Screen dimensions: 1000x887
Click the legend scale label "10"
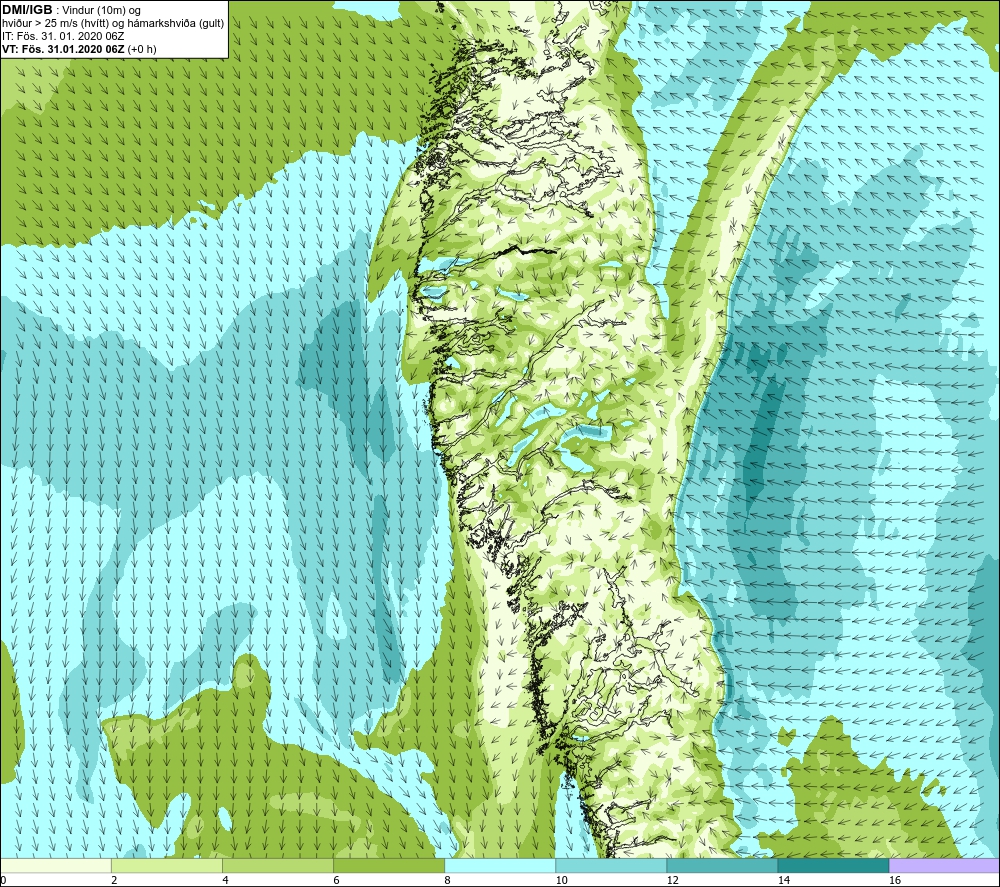tap(561, 880)
